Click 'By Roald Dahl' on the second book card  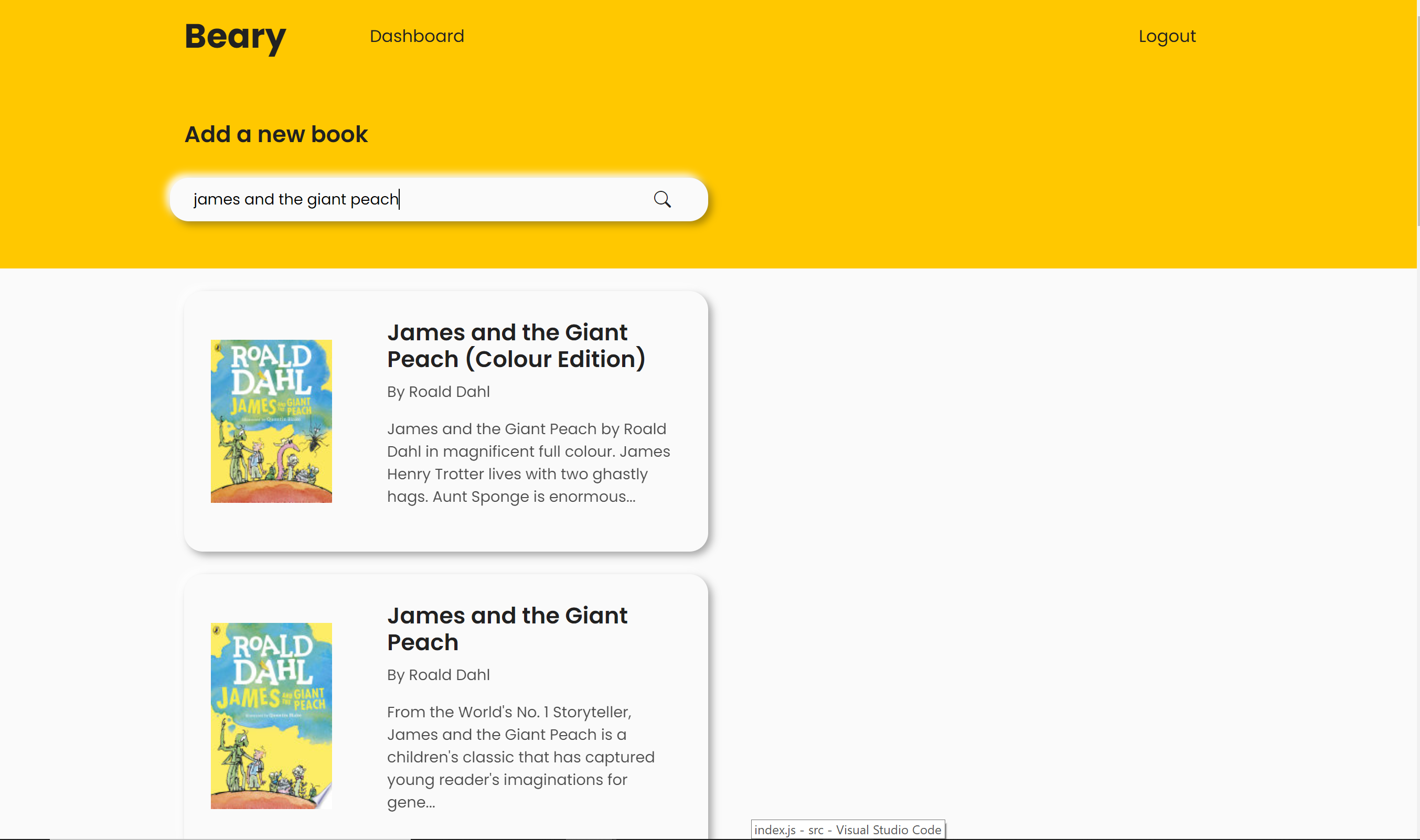click(x=438, y=675)
